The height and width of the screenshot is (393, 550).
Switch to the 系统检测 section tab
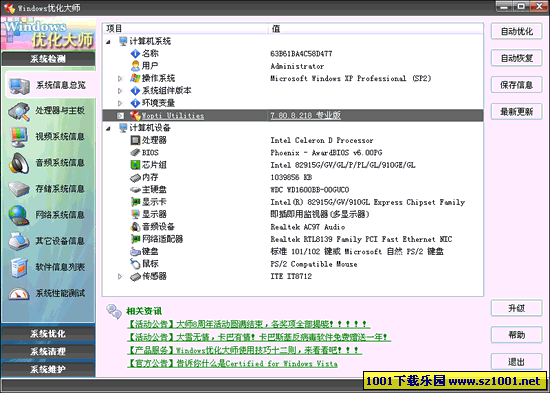(48, 59)
